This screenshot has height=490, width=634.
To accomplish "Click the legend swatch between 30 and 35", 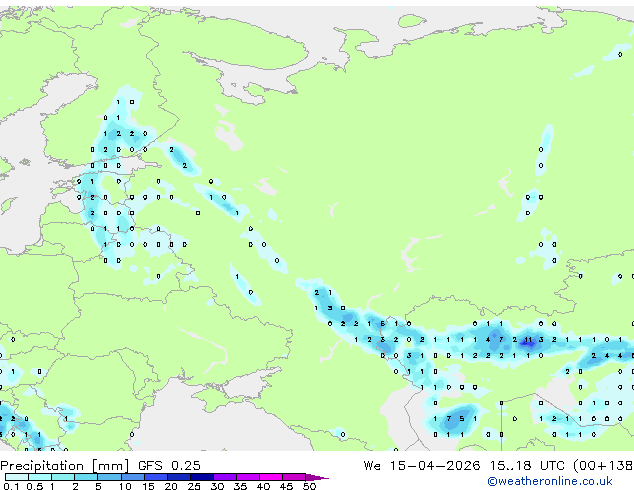I will tap(225, 477).
